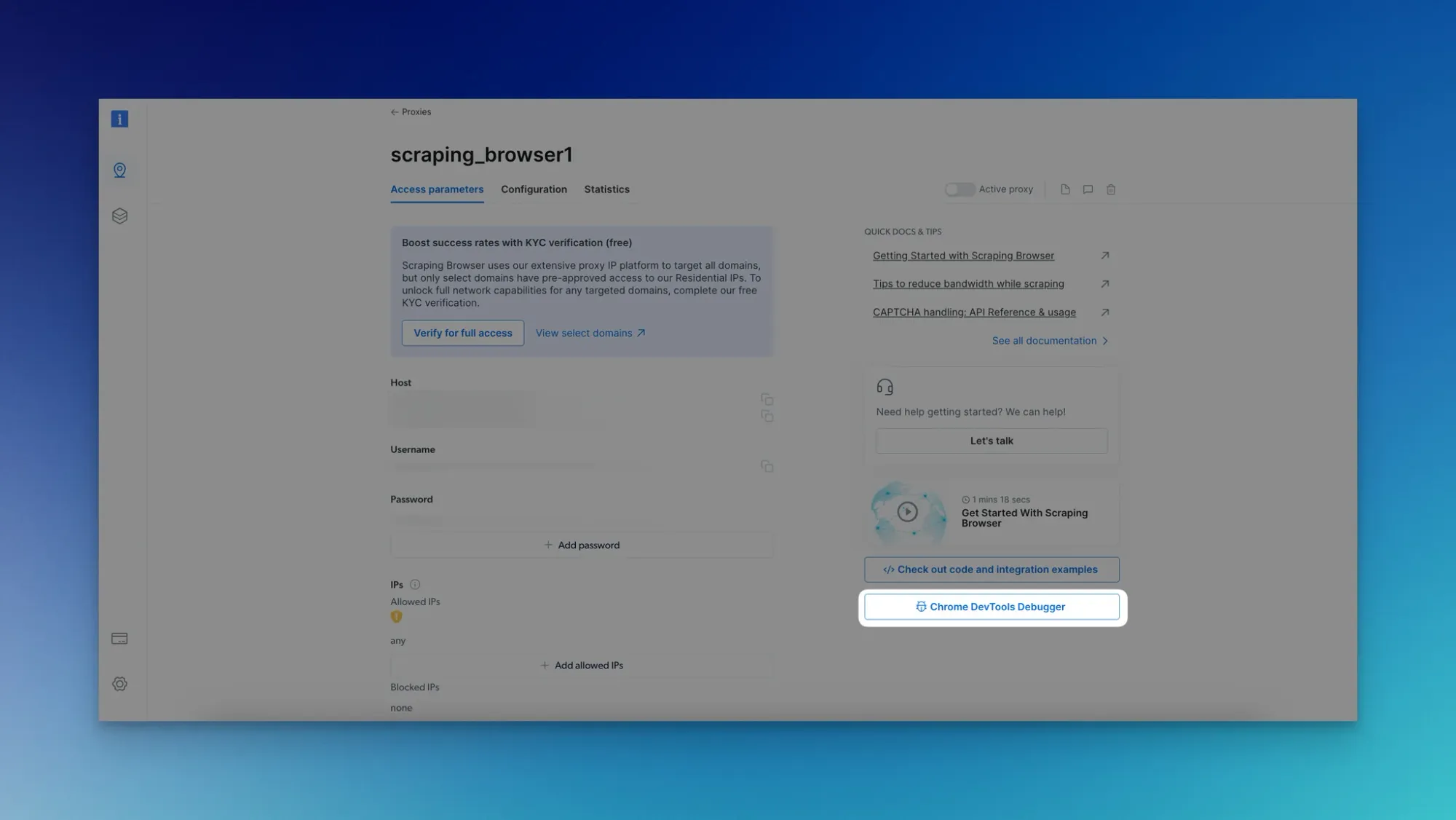View select domains external link
Image resolution: width=1456 pixels, height=820 pixels.
[x=590, y=332]
